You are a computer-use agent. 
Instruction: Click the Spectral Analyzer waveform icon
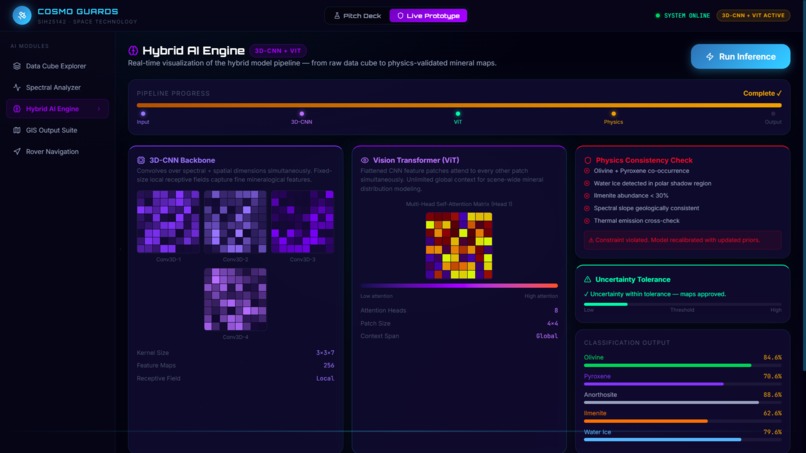click(17, 87)
